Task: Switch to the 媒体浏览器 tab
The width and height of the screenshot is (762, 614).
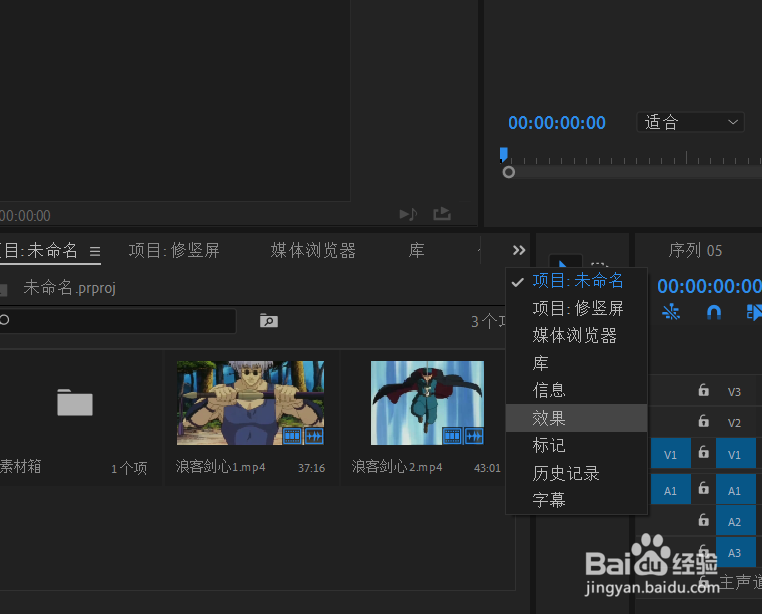Action: pyautogui.click(x=313, y=250)
